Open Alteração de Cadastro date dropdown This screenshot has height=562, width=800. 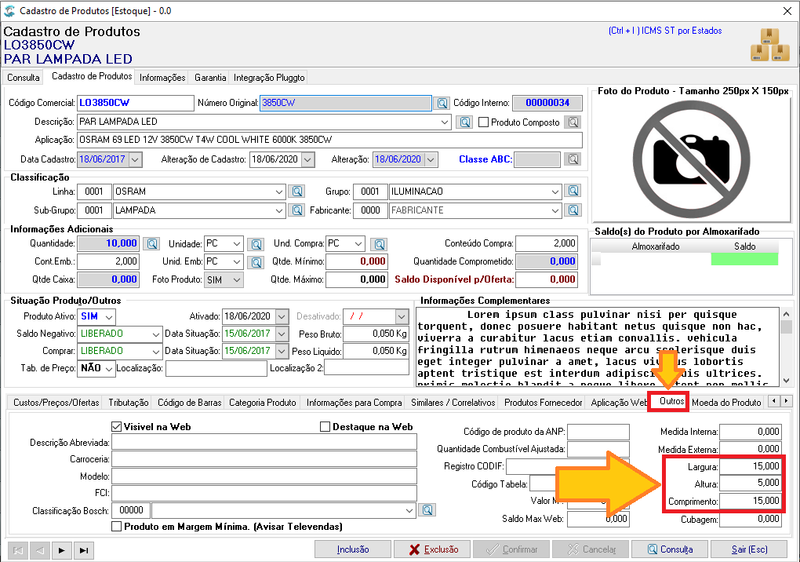tap(308, 160)
